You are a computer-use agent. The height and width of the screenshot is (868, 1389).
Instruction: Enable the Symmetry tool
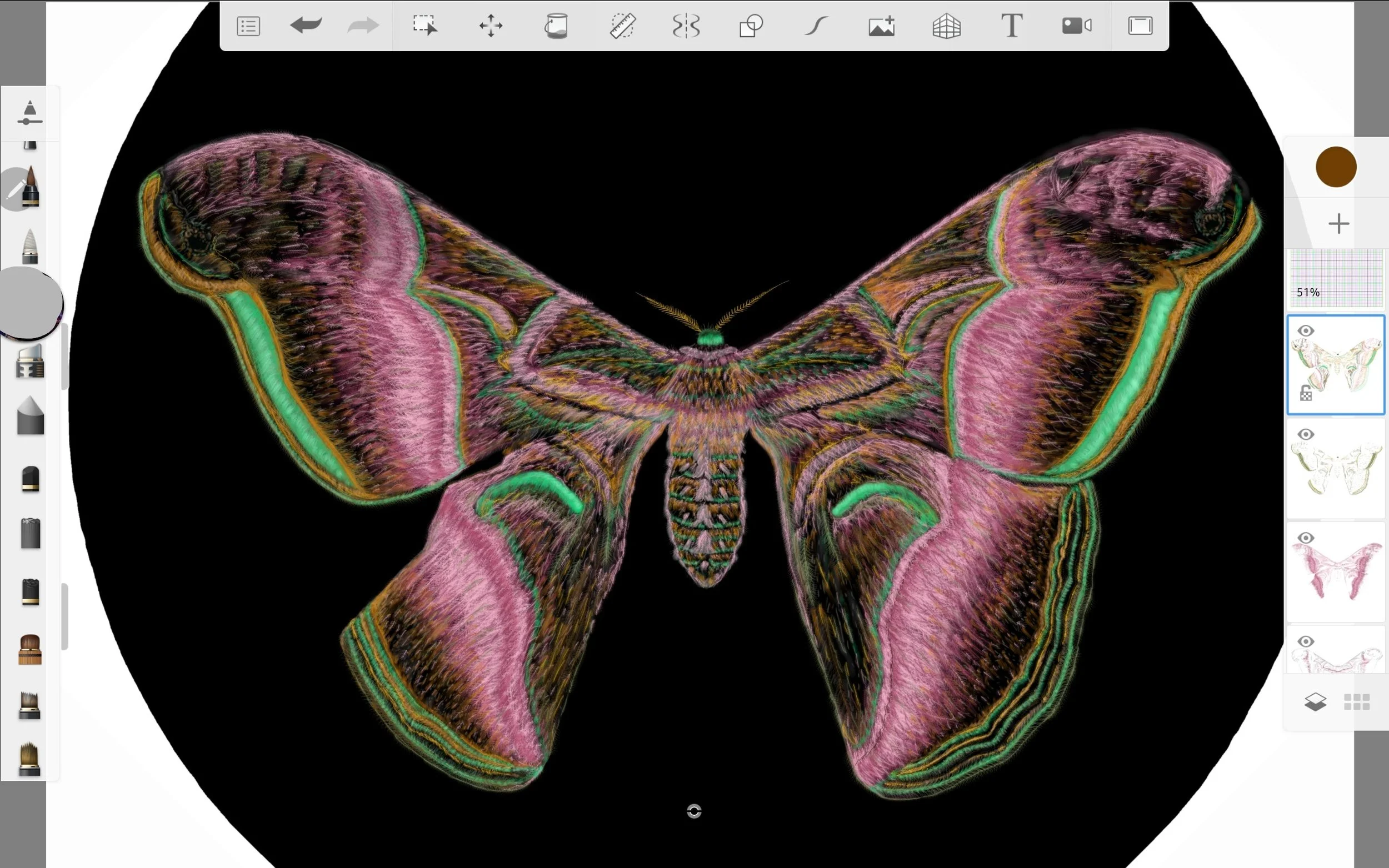(x=686, y=26)
